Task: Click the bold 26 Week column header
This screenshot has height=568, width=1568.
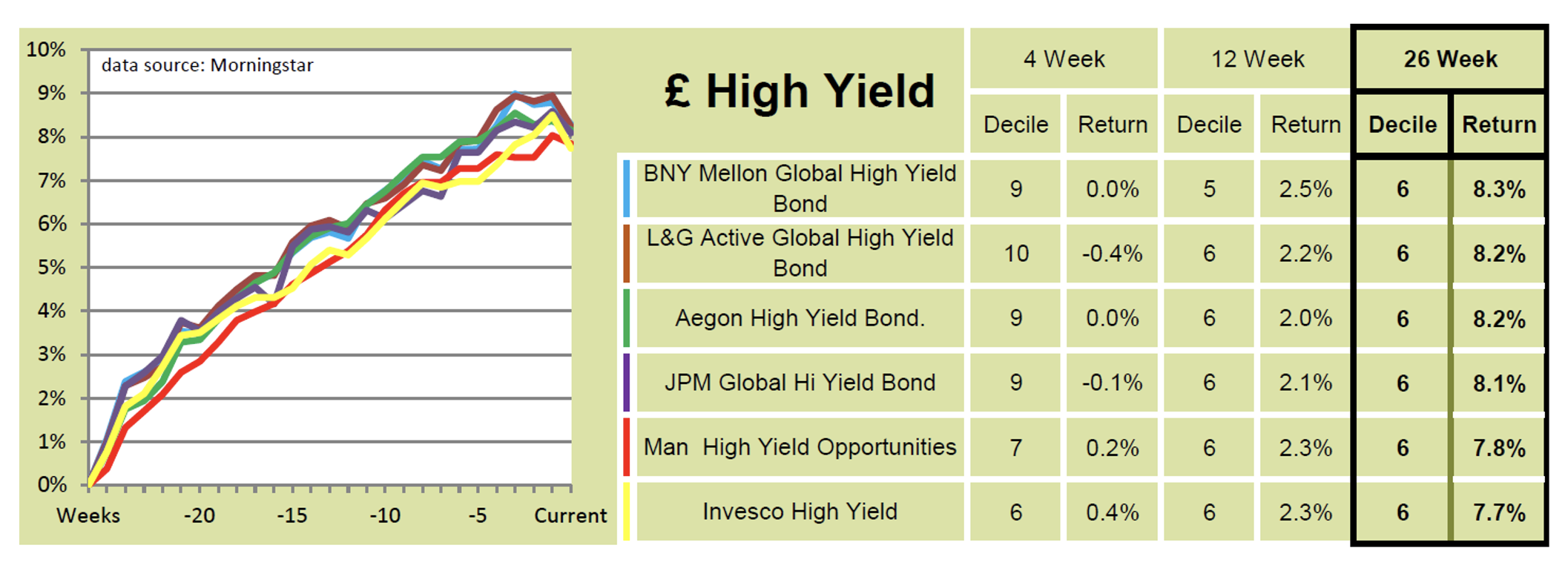Action: [1450, 59]
